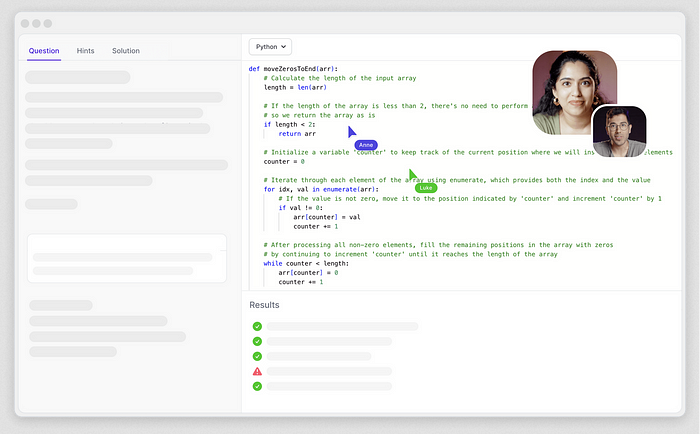This screenshot has height=434, width=700.
Task: Click the 'if length < 2:' line
Action: tap(289, 125)
